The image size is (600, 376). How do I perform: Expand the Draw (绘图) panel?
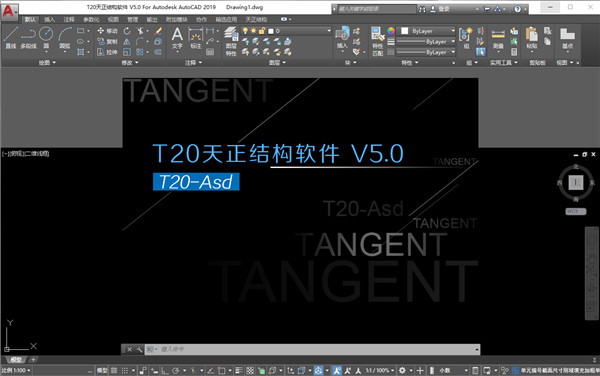[47, 62]
